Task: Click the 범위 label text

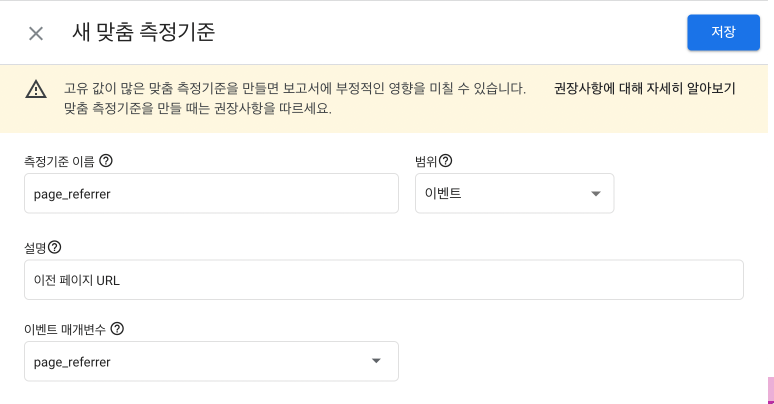Action: (426, 162)
